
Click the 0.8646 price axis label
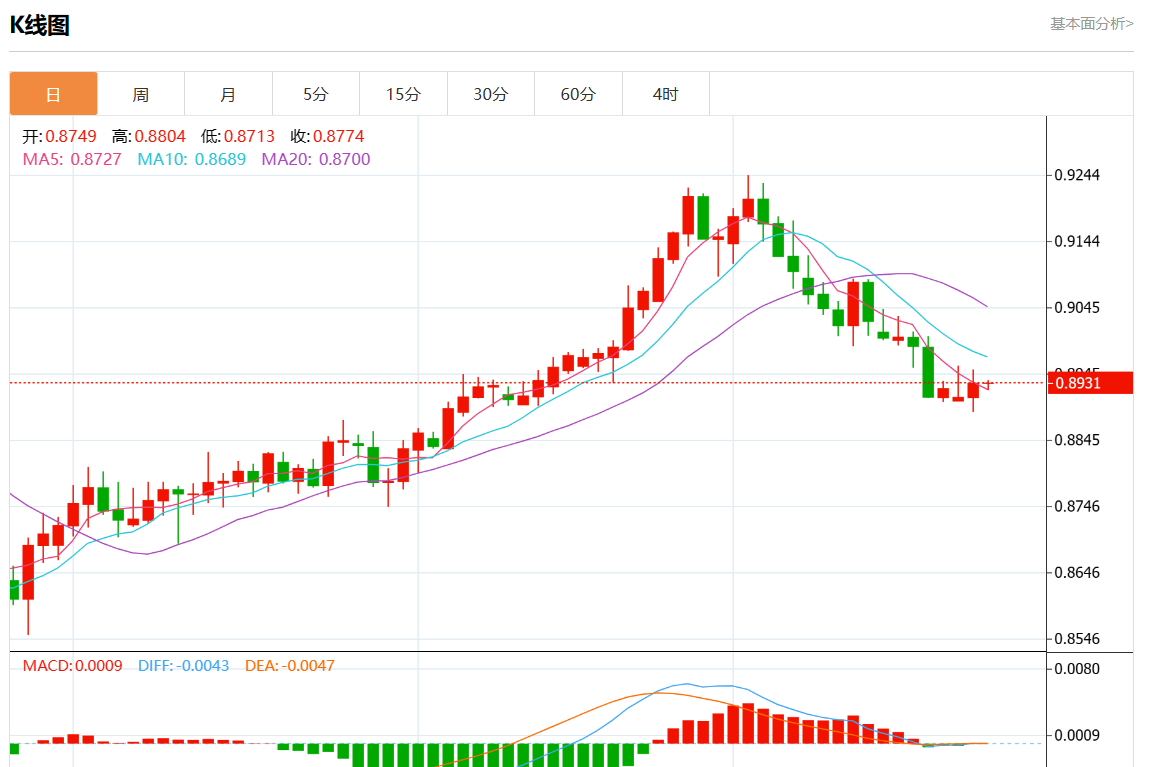(x=1077, y=572)
